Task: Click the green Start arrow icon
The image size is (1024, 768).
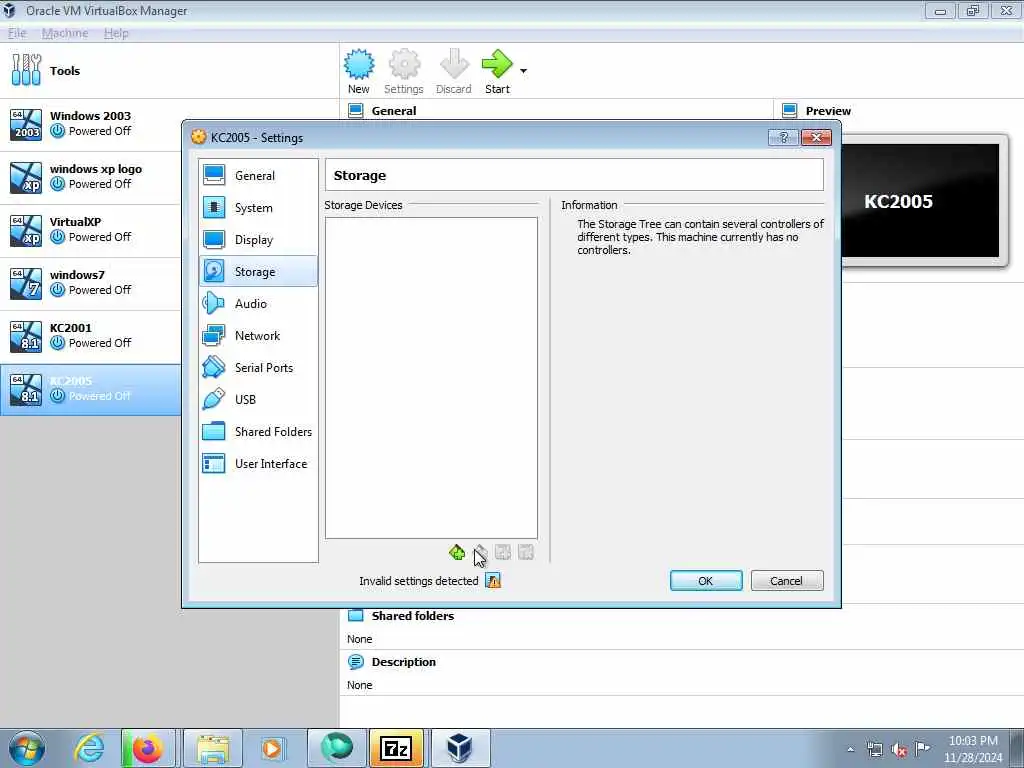Action: [x=497, y=72]
